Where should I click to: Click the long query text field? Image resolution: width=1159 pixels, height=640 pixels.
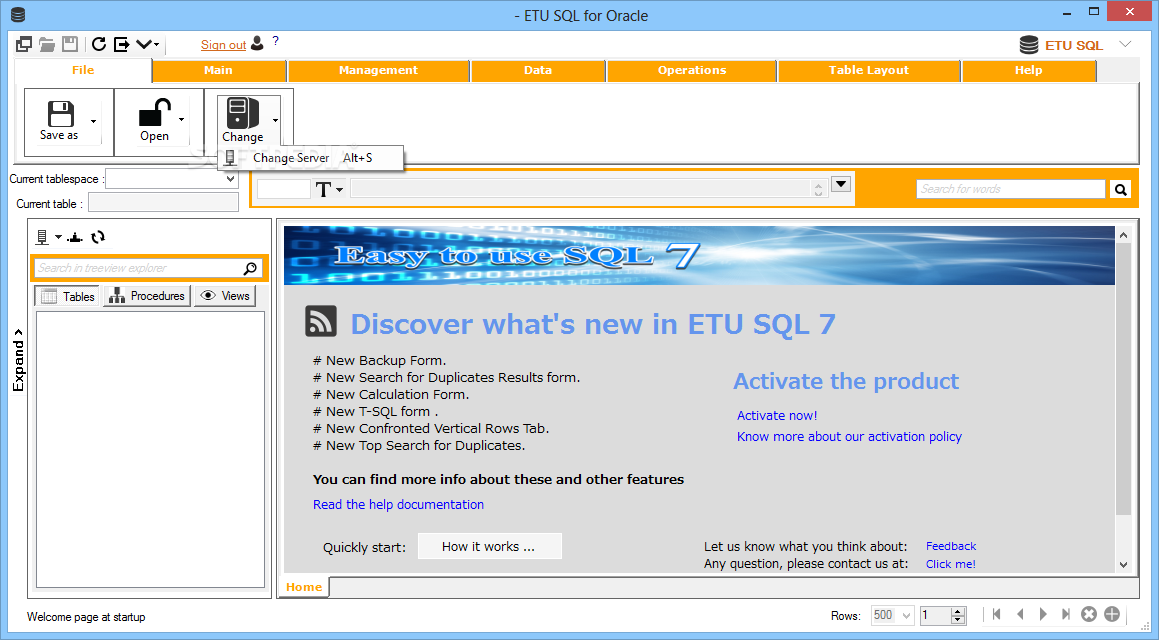tap(580, 189)
